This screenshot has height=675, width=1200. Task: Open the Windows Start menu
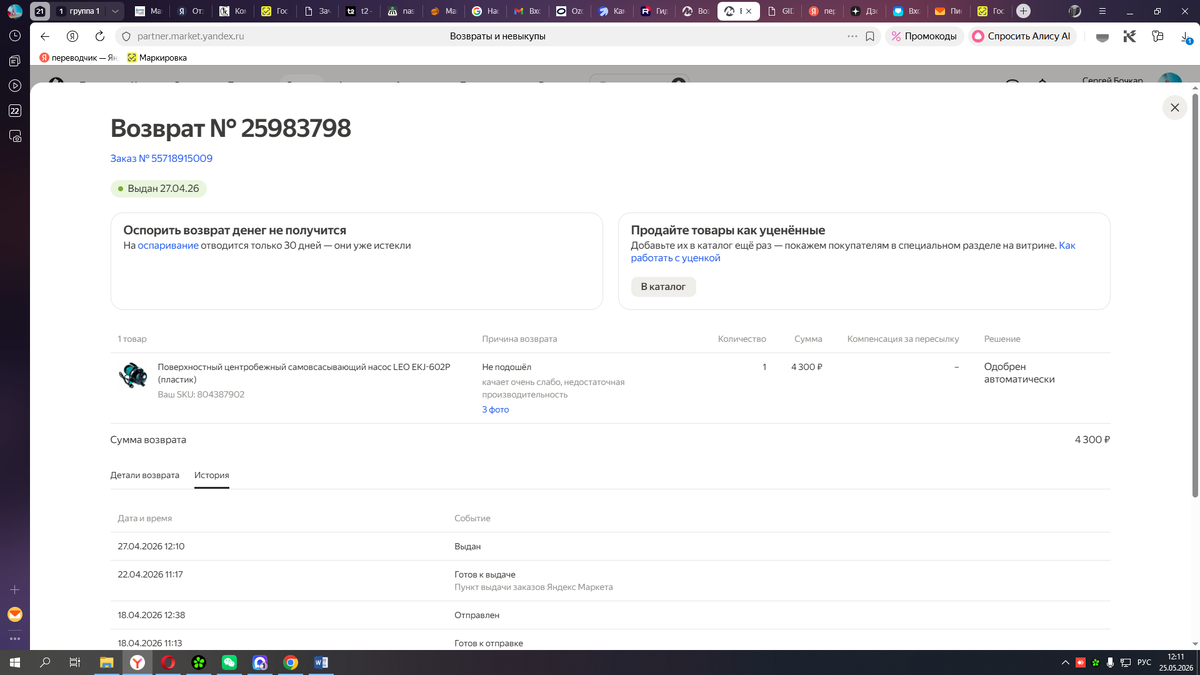(15, 662)
